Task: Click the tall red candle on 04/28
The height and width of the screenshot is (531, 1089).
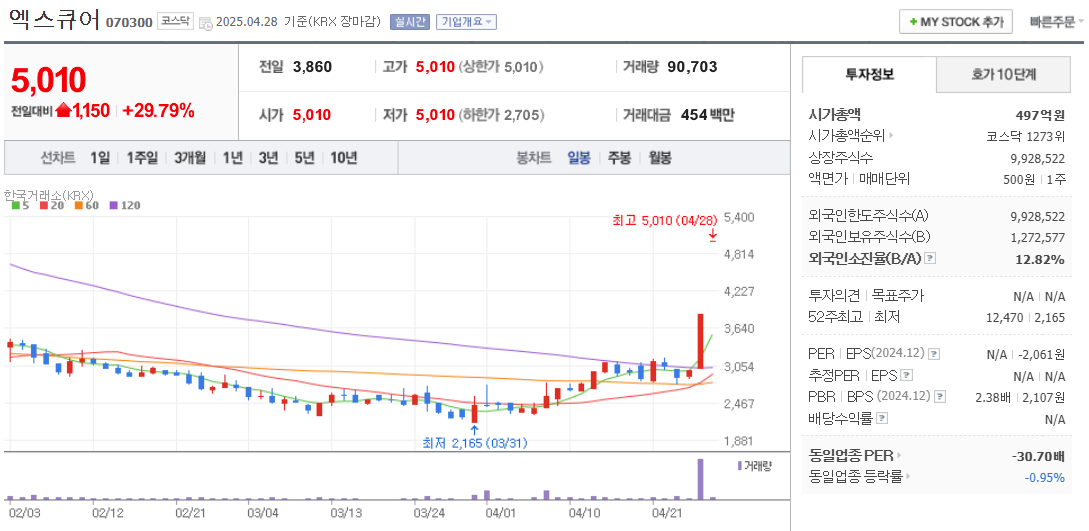Action: pos(700,341)
